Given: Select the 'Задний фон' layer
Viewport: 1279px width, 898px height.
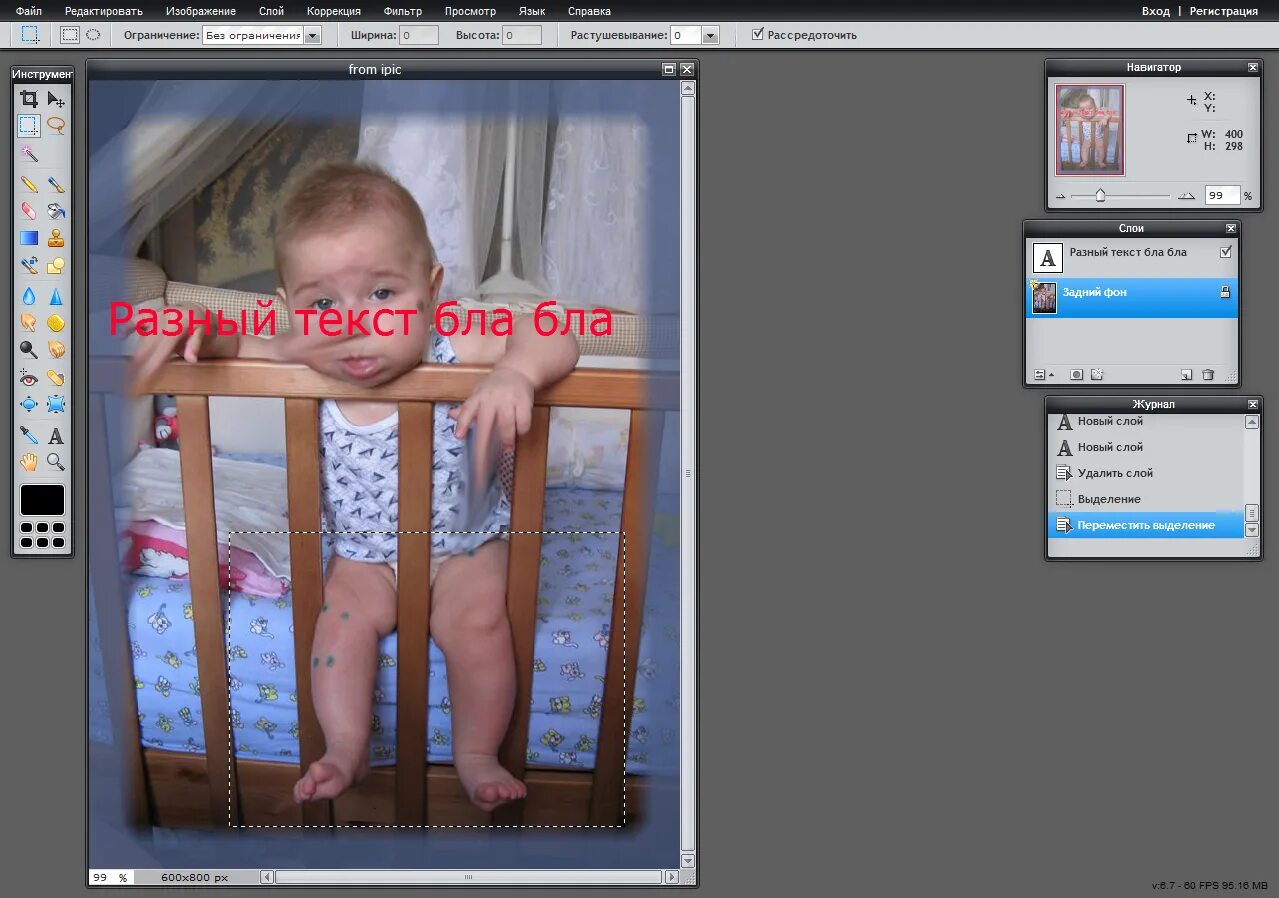Looking at the screenshot, I should point(1132,298).
